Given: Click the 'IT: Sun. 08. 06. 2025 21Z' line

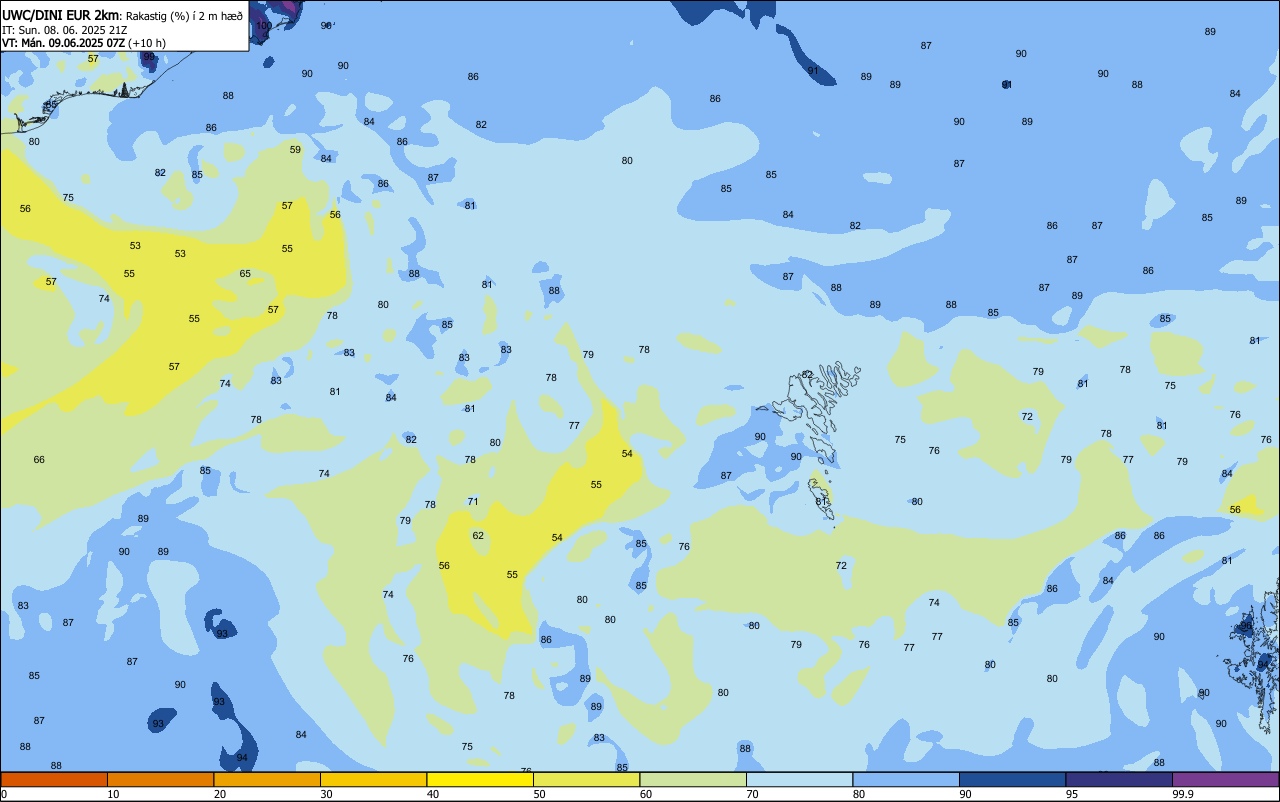Looking at the screenshot, I should point(64,30).
